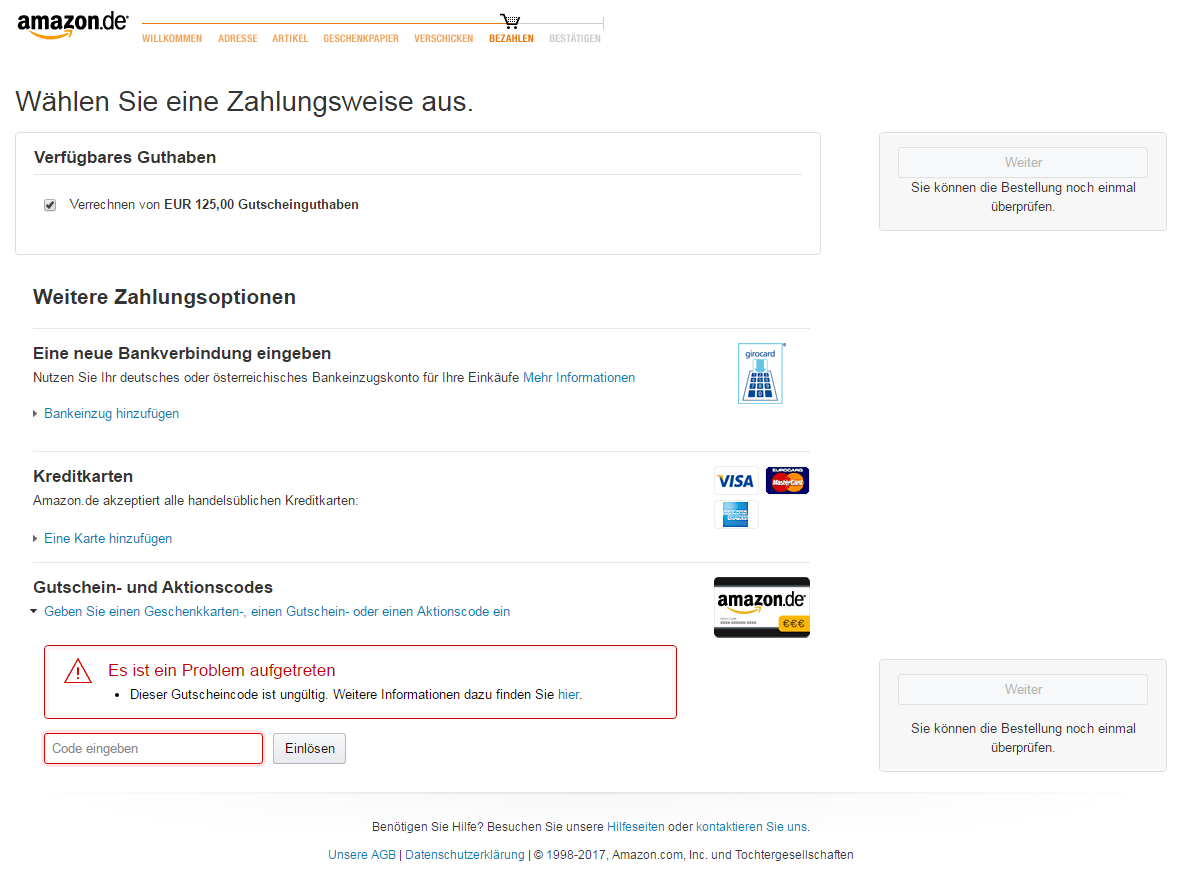The image size is (1195, 875).
Task: Go to the WILLKOMMEN checkout step
Action: coord(172,39)
